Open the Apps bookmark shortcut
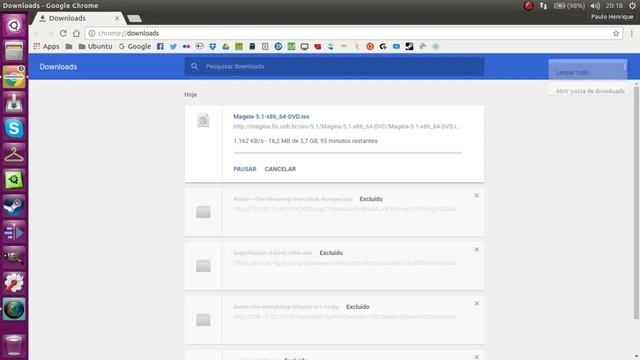640x360 pixels. [x=46, y=47]
